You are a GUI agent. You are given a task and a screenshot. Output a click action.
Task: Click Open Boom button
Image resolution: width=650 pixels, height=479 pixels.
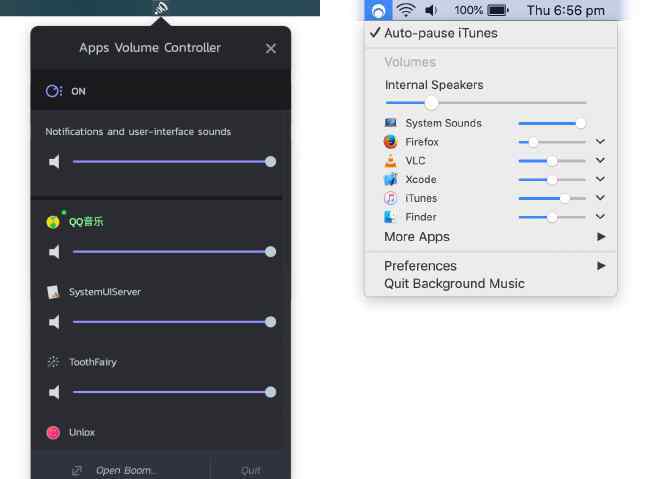click(x=115, y=470)
